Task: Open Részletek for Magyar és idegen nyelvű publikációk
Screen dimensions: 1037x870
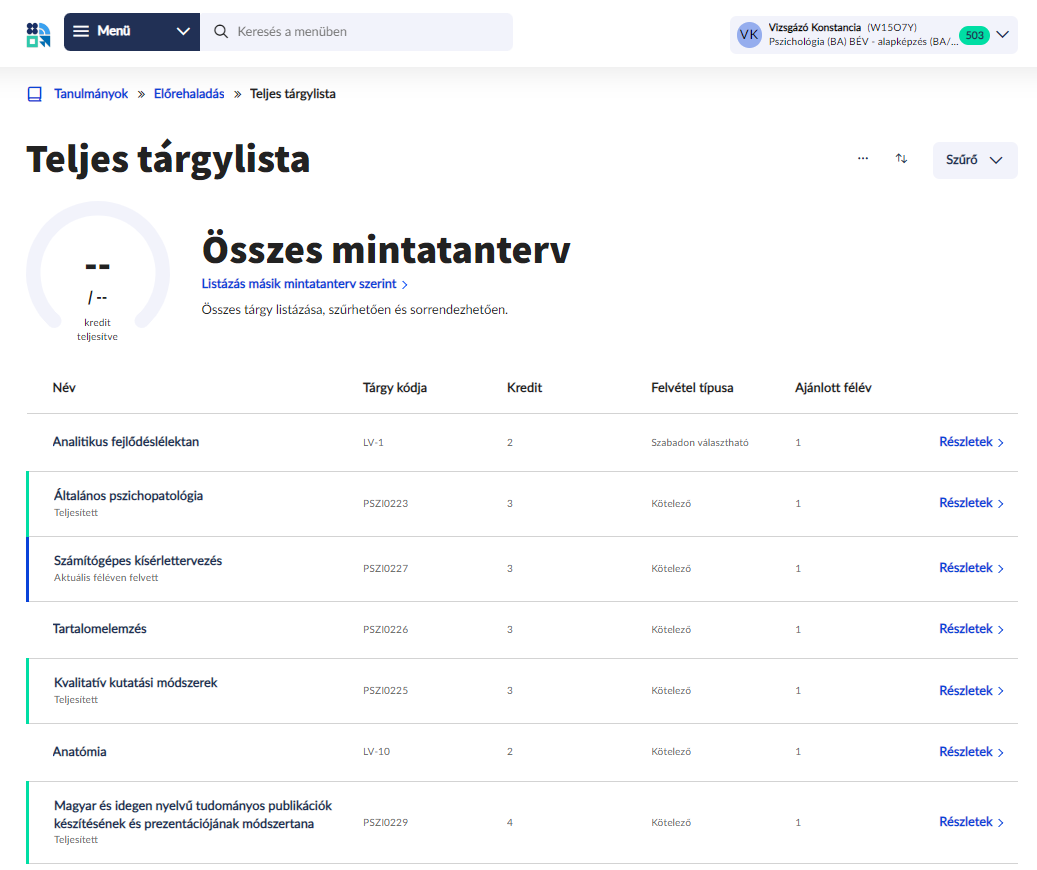Action: (972, 822)
